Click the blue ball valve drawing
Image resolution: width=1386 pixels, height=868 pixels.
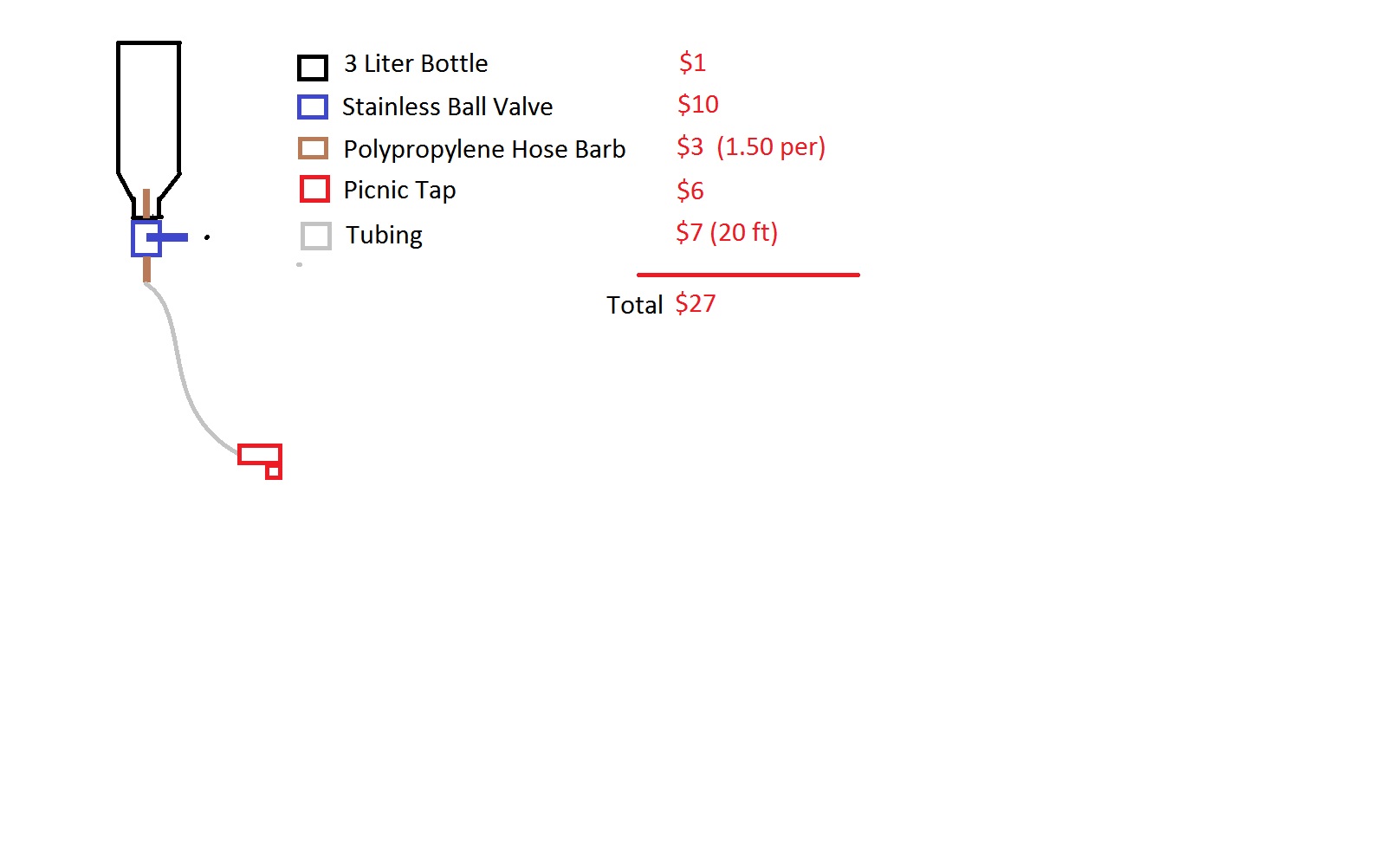pos(146,238)
